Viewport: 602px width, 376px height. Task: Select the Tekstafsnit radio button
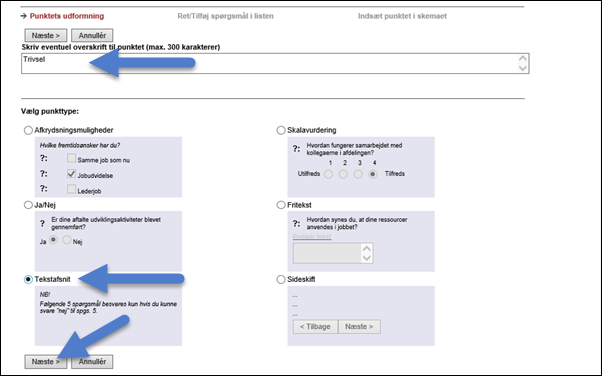[x=28, y=279]
